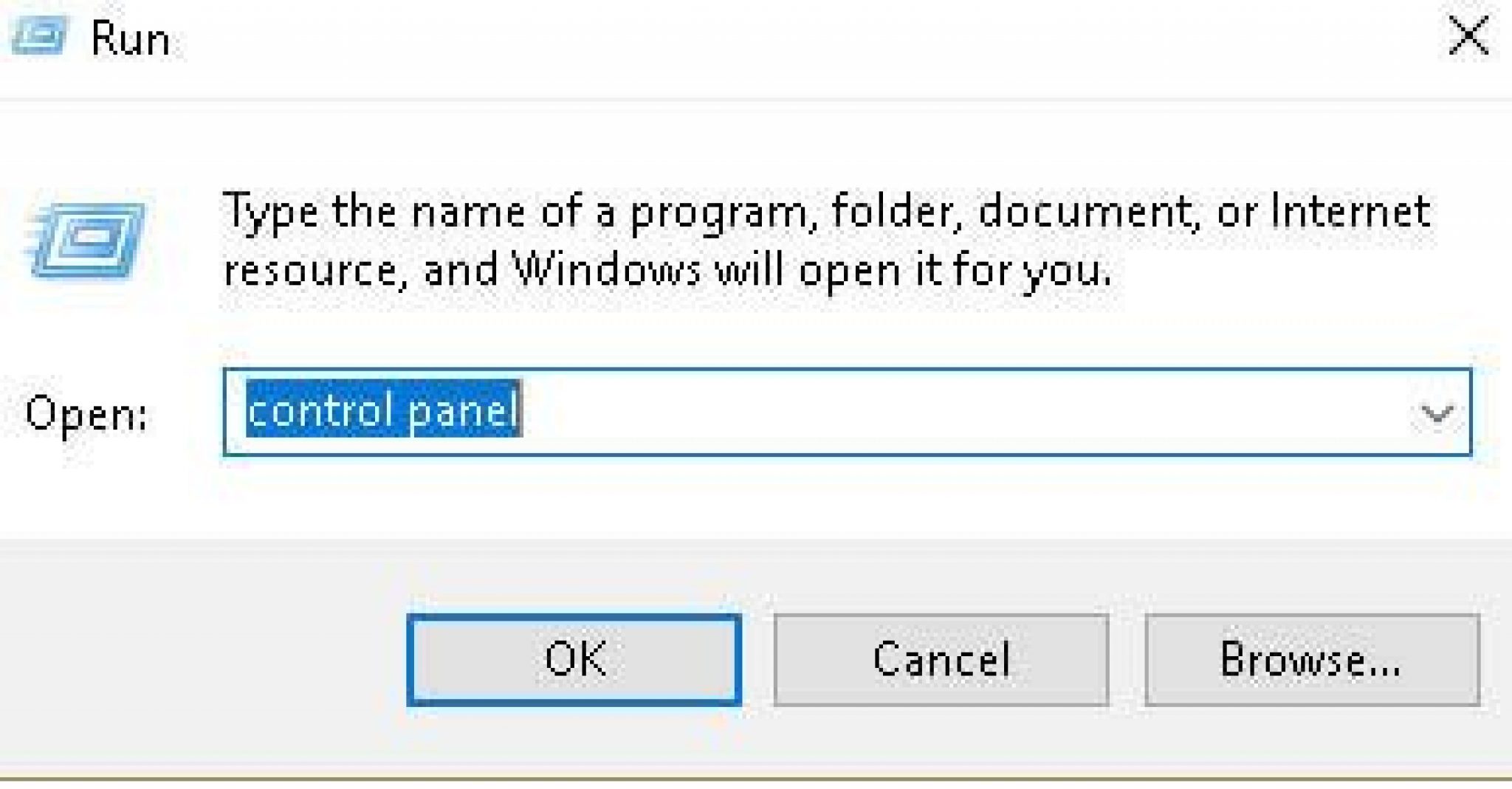Click the word "Internet" in the description

click(x=1350, y=211)
